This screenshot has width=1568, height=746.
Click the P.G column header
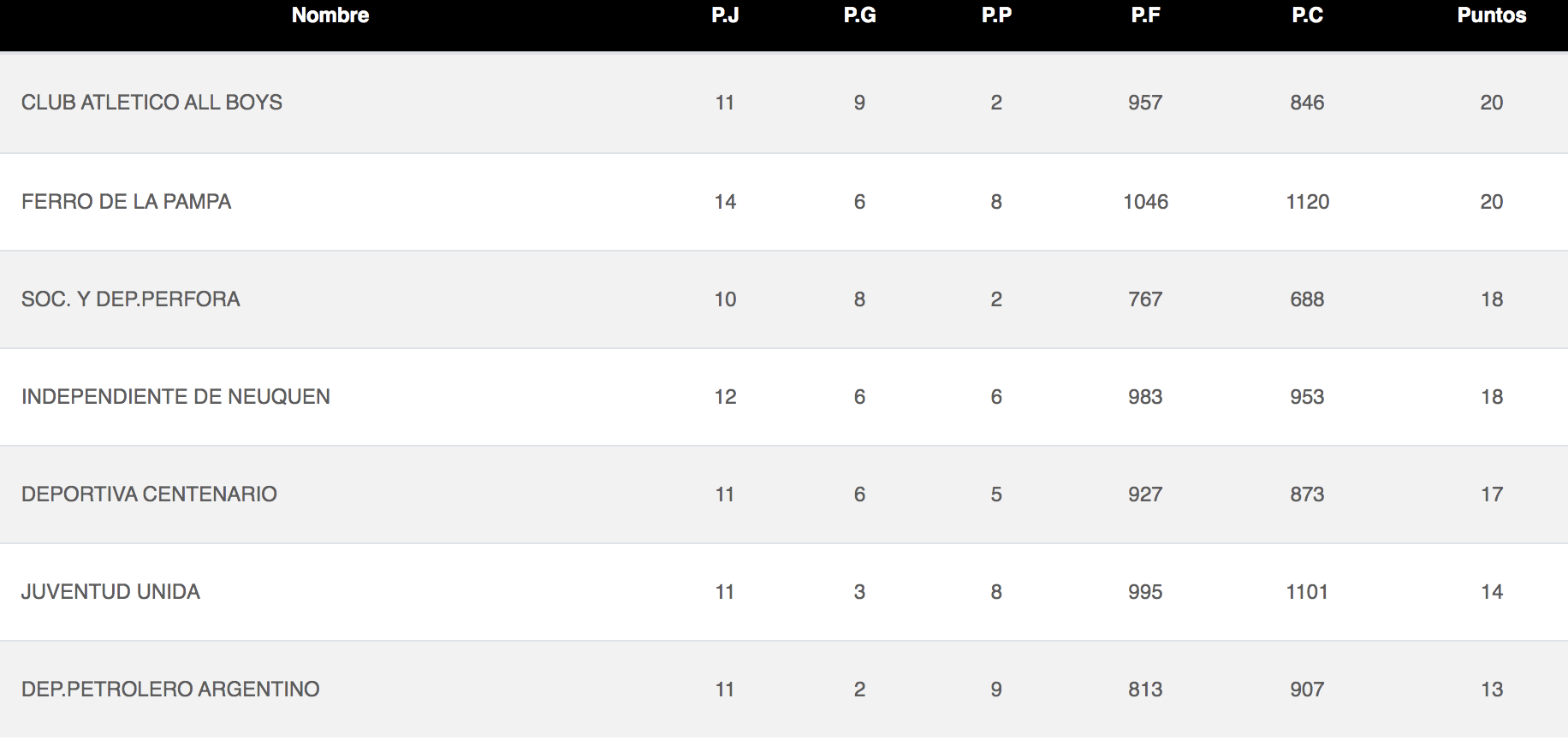(859, 15)
